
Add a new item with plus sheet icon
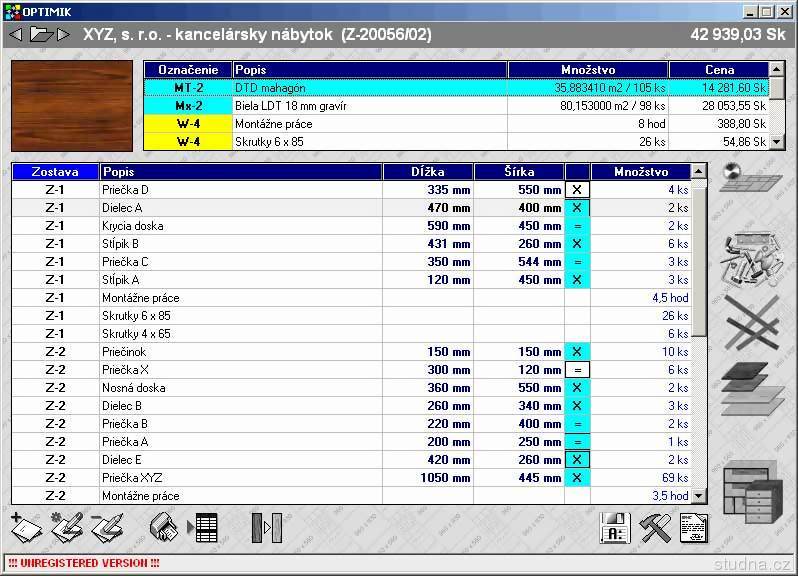click(26, 527)
